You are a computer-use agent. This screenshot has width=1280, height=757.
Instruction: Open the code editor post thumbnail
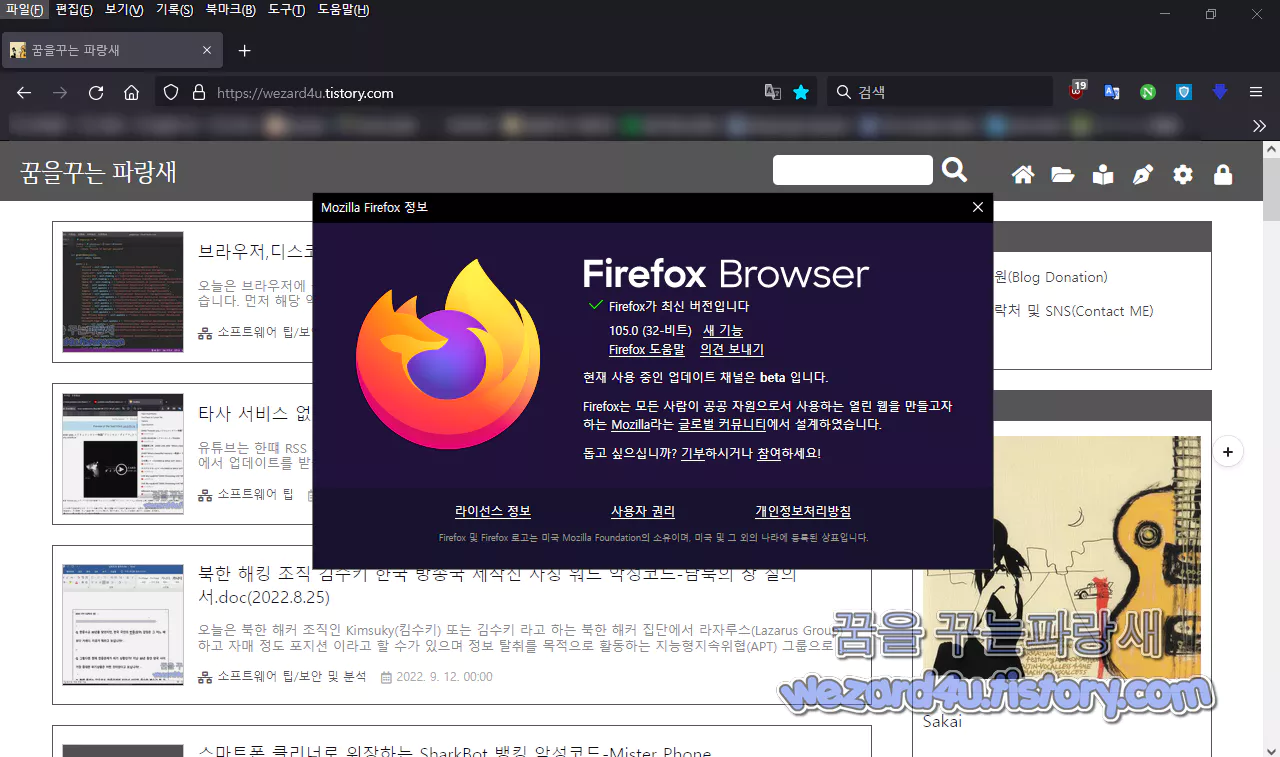[123, 292]
